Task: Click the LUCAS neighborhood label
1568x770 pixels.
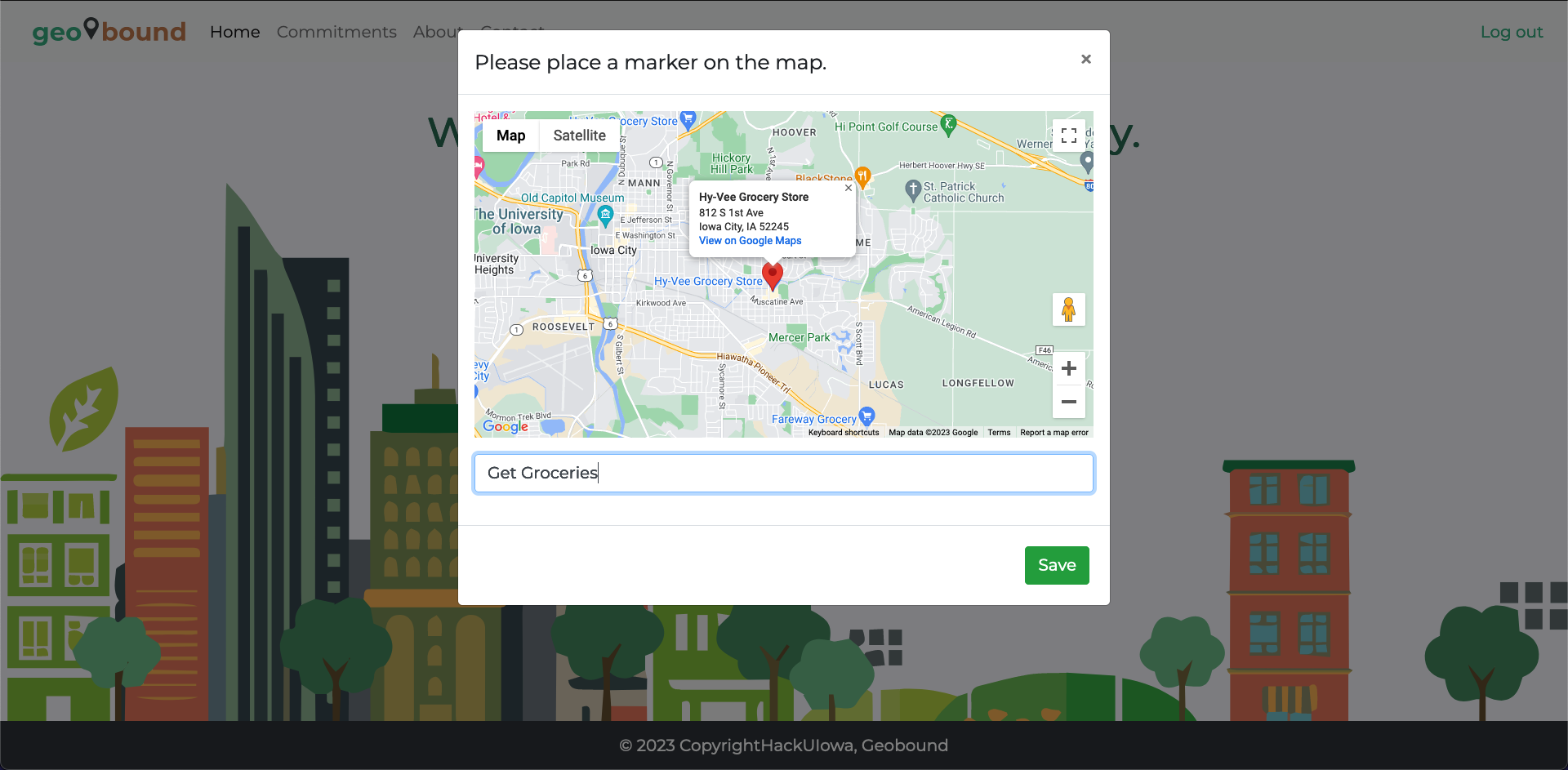Action: click(x=886, y=385)
